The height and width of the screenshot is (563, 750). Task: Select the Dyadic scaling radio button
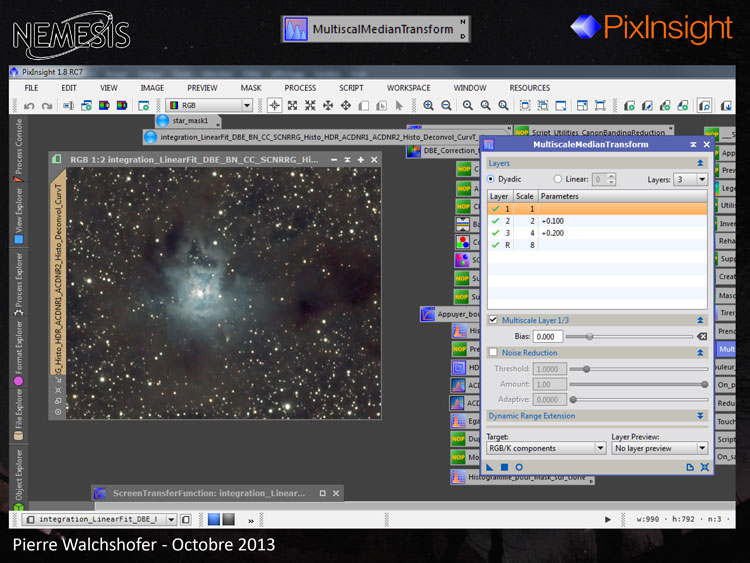point(490,179)
